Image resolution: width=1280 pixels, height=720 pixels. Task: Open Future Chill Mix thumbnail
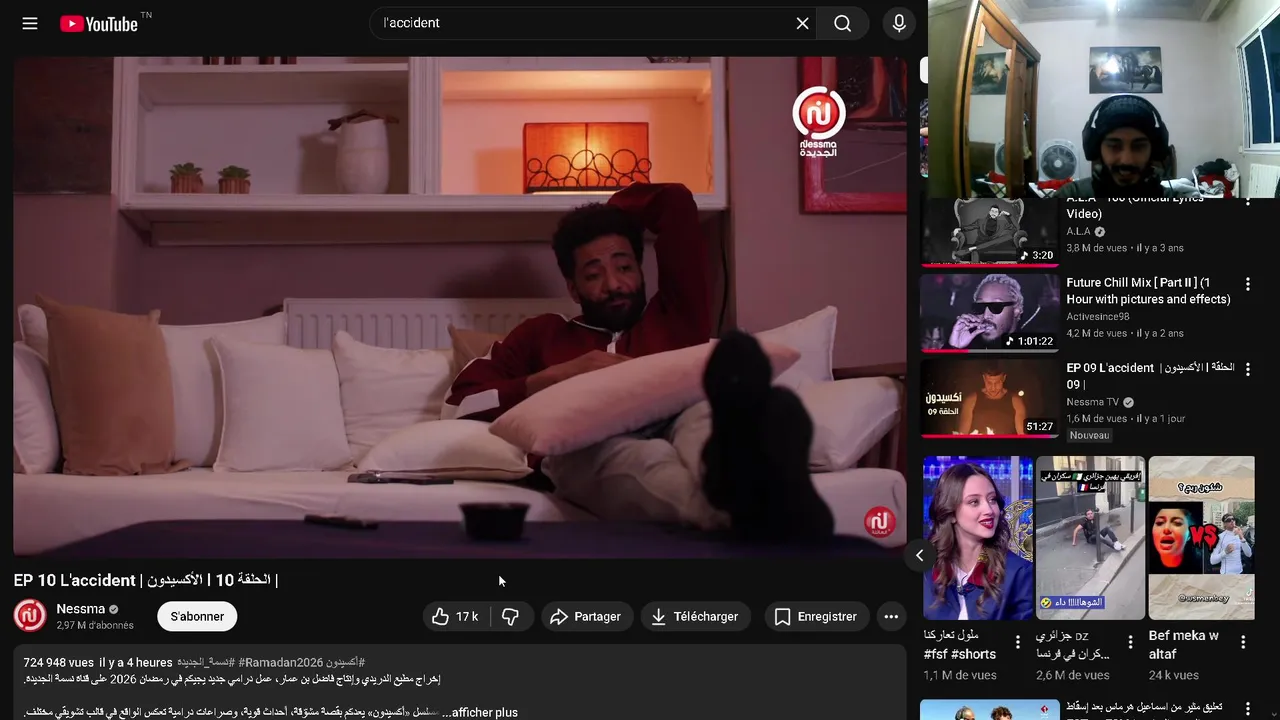(x=989, y=313)
